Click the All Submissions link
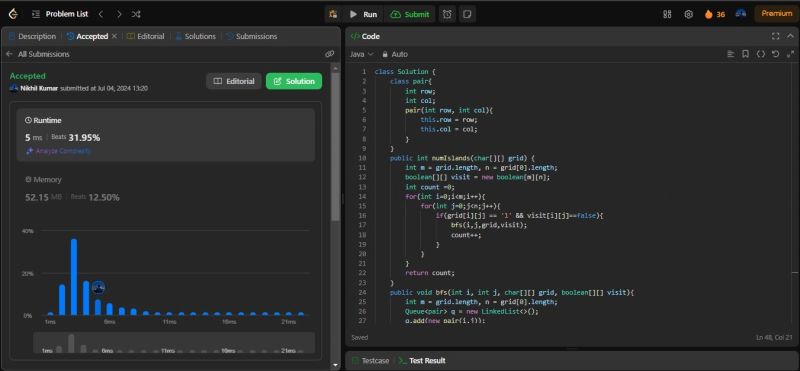This screenshot has height=371, width=800. click(x=44, y=54)
